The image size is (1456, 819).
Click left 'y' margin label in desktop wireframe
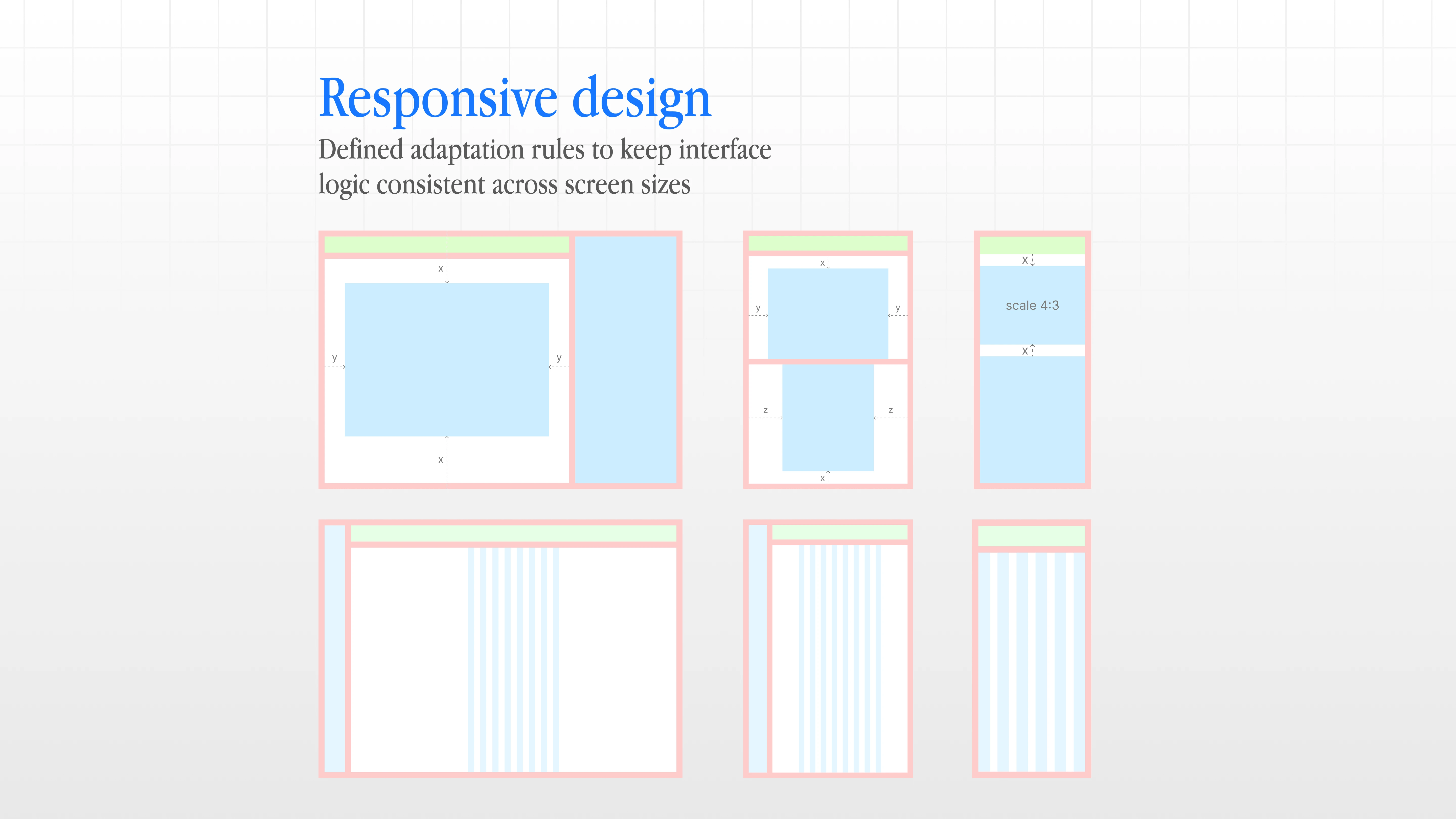[x=335, y=358]
